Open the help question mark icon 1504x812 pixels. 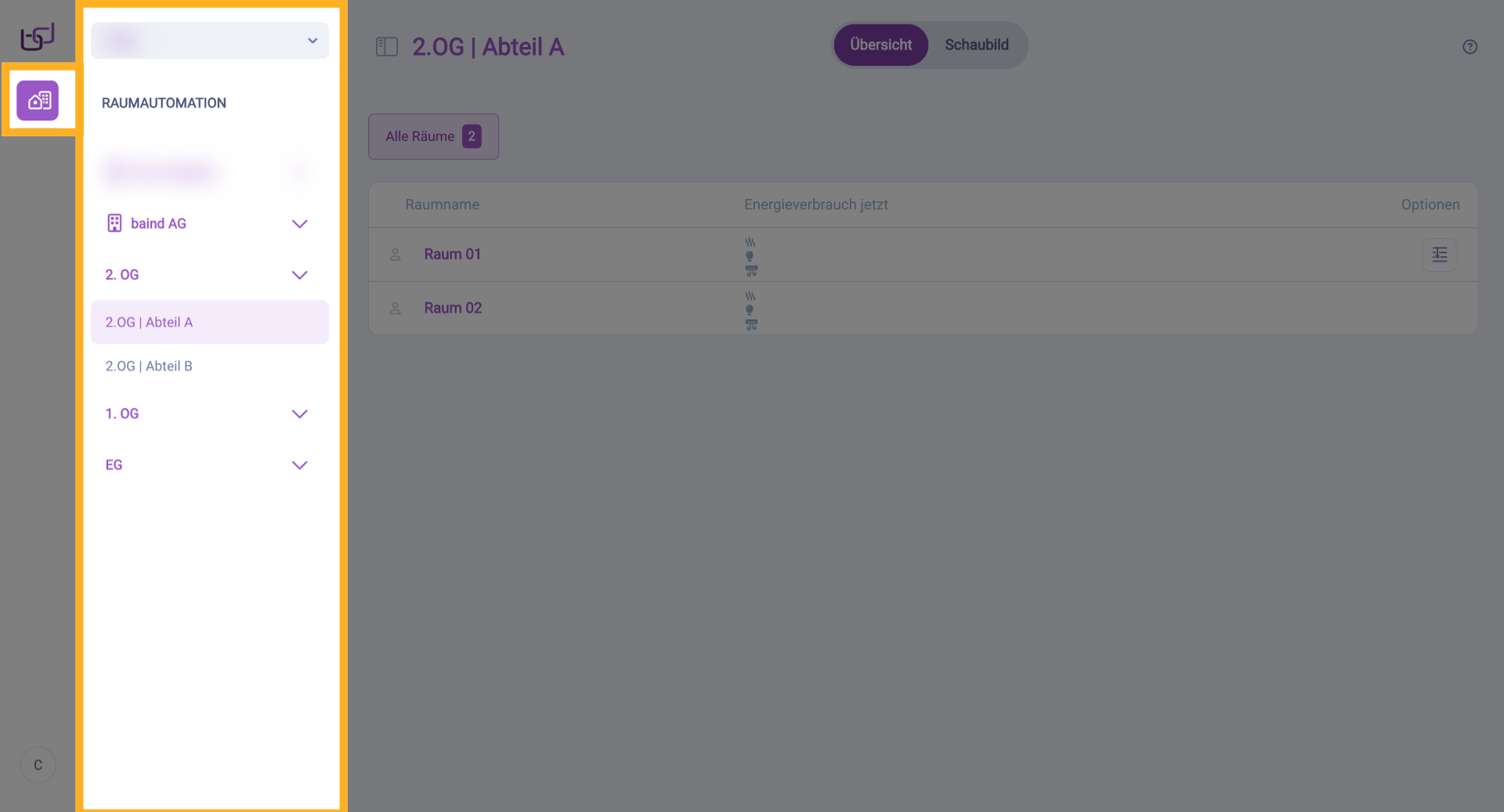[x=1470, y=47]
